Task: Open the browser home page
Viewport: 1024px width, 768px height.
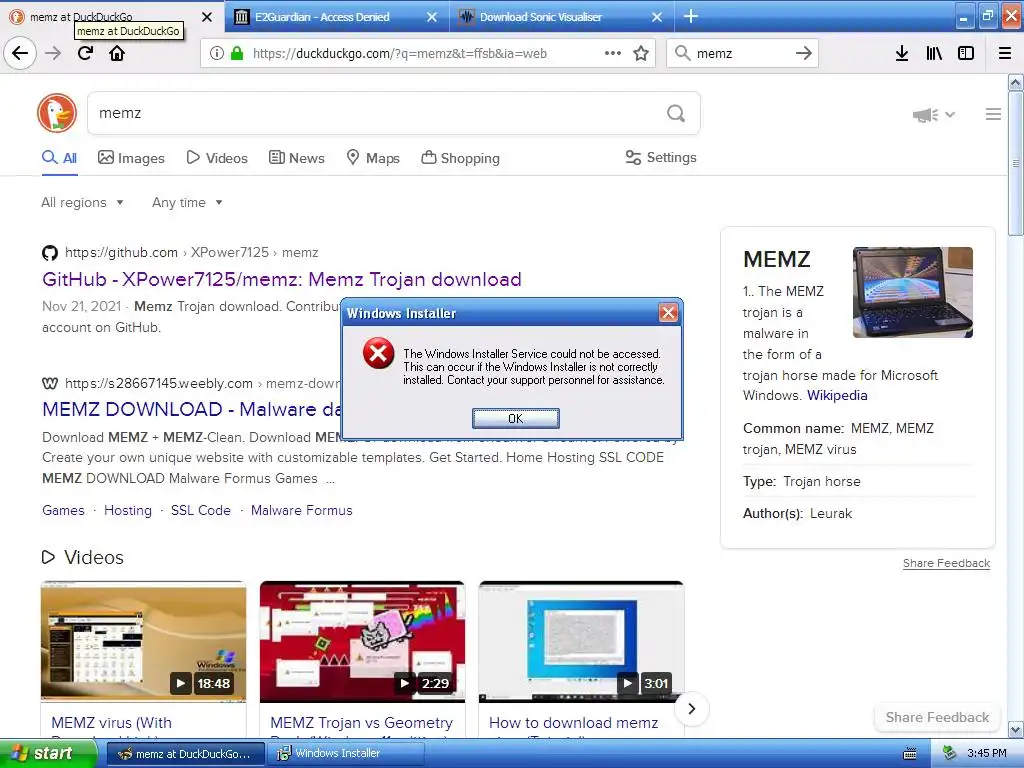Action: [117, 53]
